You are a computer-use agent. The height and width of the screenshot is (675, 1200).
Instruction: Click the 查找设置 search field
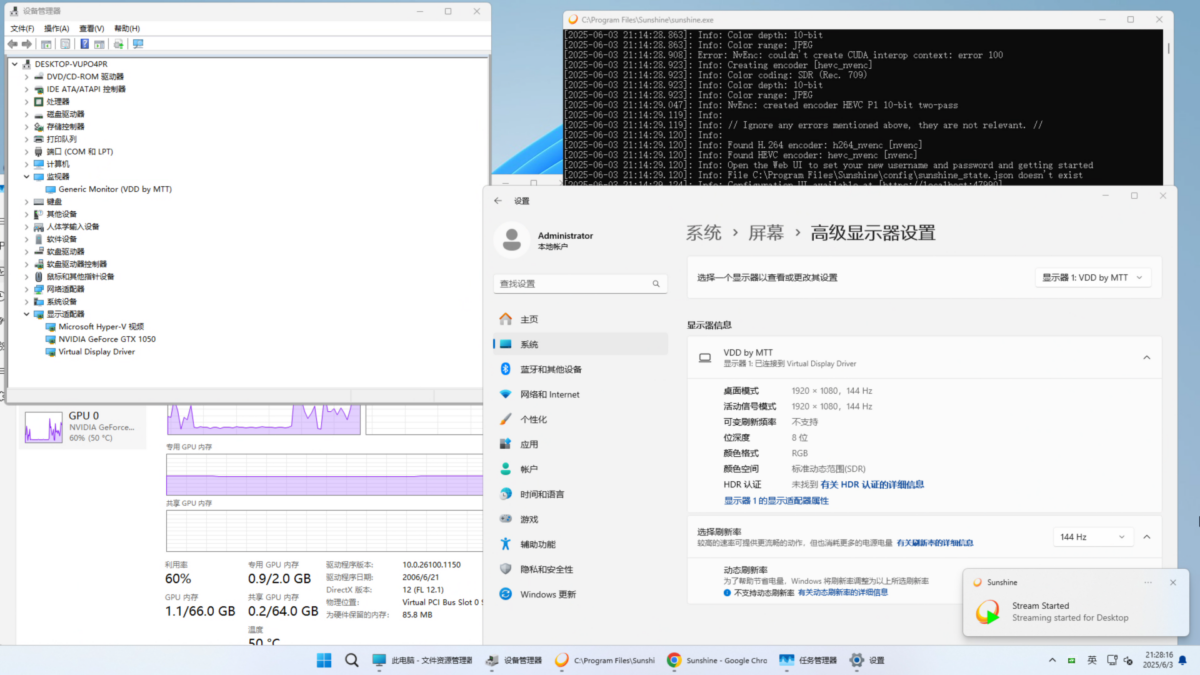tap(580, 284)
